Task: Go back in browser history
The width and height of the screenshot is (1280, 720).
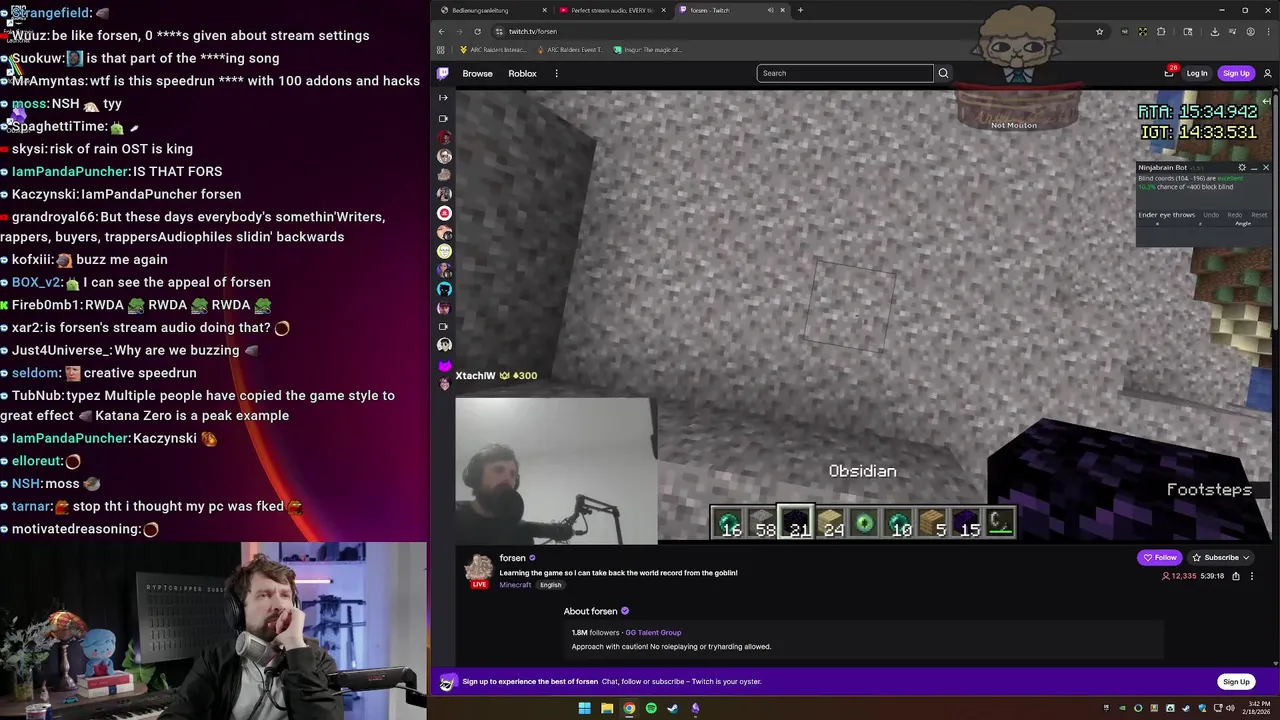Action: (441, 31)
